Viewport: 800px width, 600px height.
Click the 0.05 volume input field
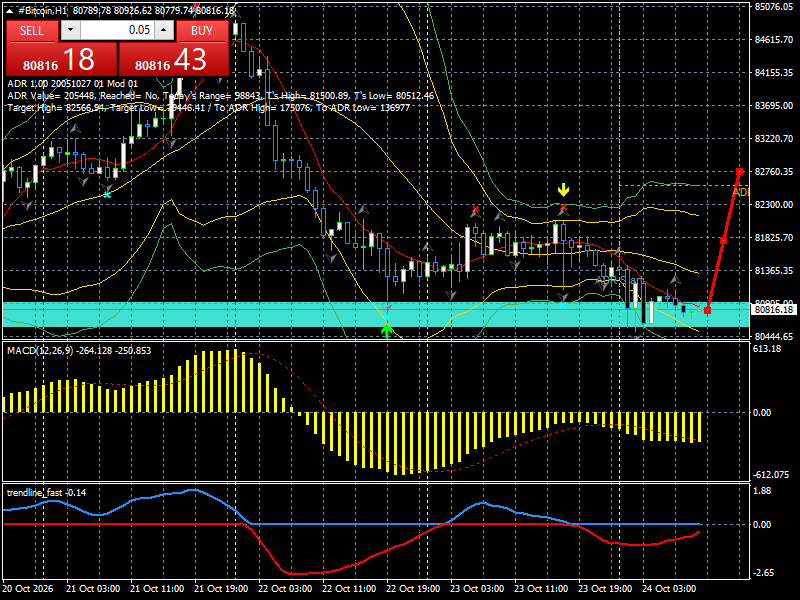[x=117, y=30]
